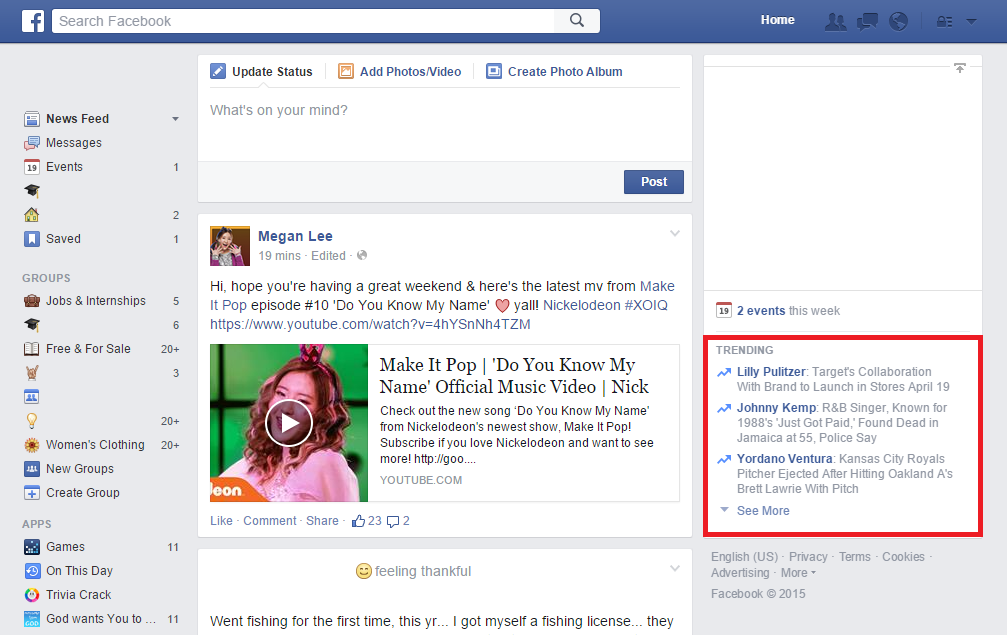1007x635 pixels.
Task: Open options chevron on Megan Lee's post
Action: [675, 233]
